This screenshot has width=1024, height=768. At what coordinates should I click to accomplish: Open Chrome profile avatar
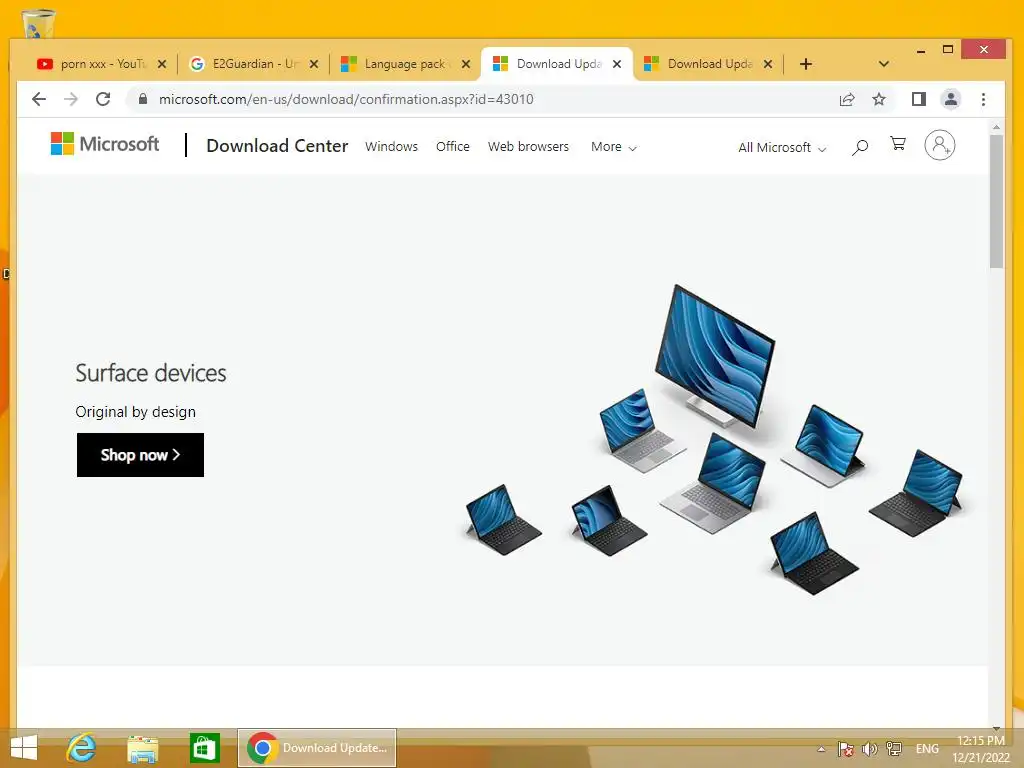click(x=951, y=99)
